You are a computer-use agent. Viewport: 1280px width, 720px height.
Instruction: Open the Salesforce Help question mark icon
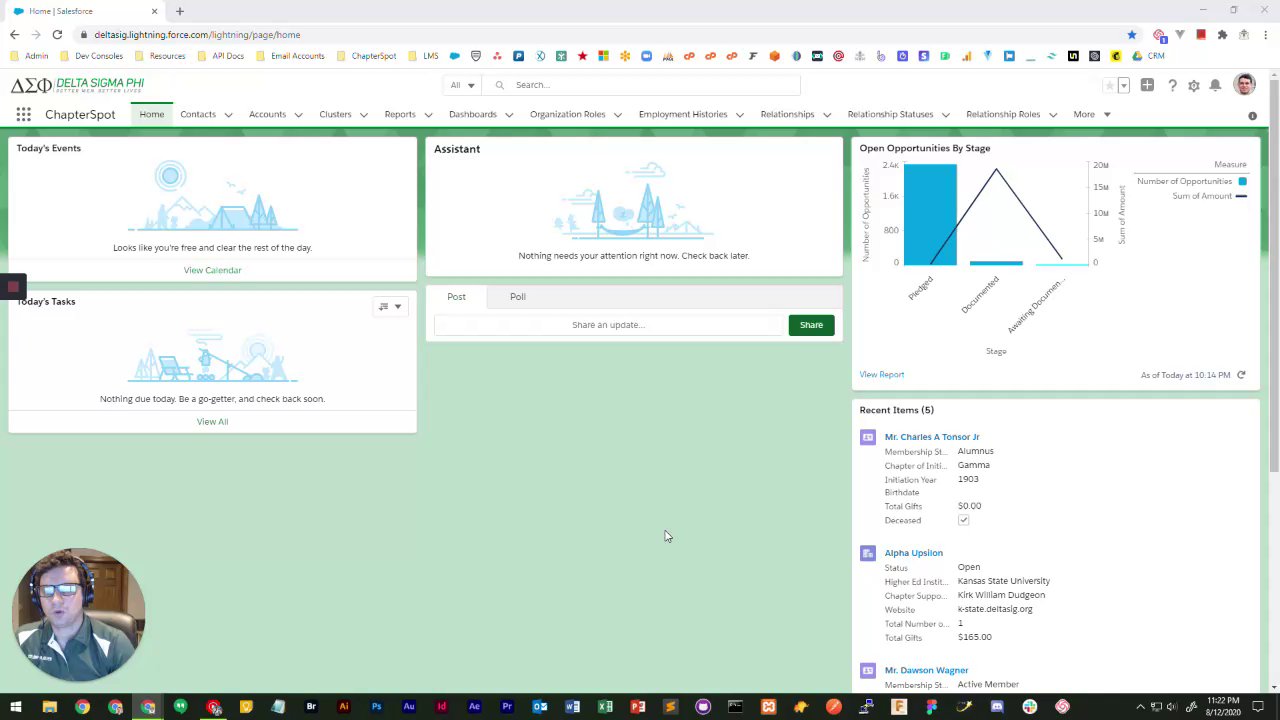tap(1172, 86)
